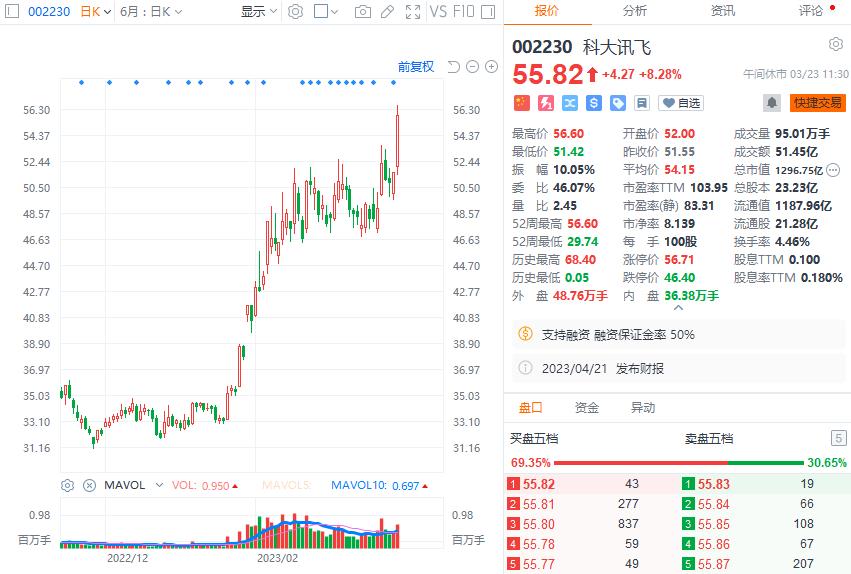Click the blue dollar sign icon
Screen dimensions: 851x574
tap(594, 103)
